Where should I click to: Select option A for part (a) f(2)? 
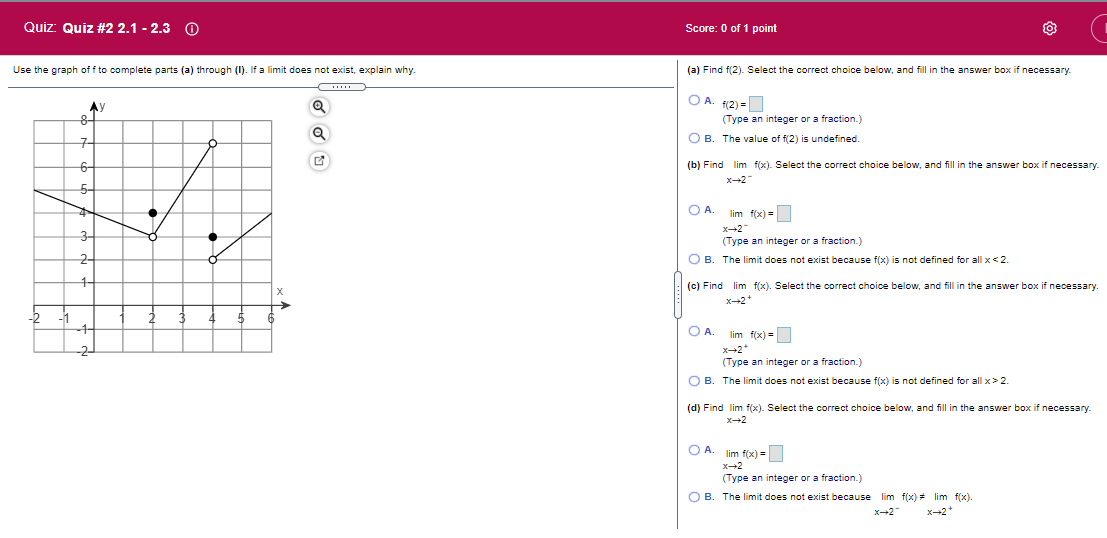tap(695, 101)
